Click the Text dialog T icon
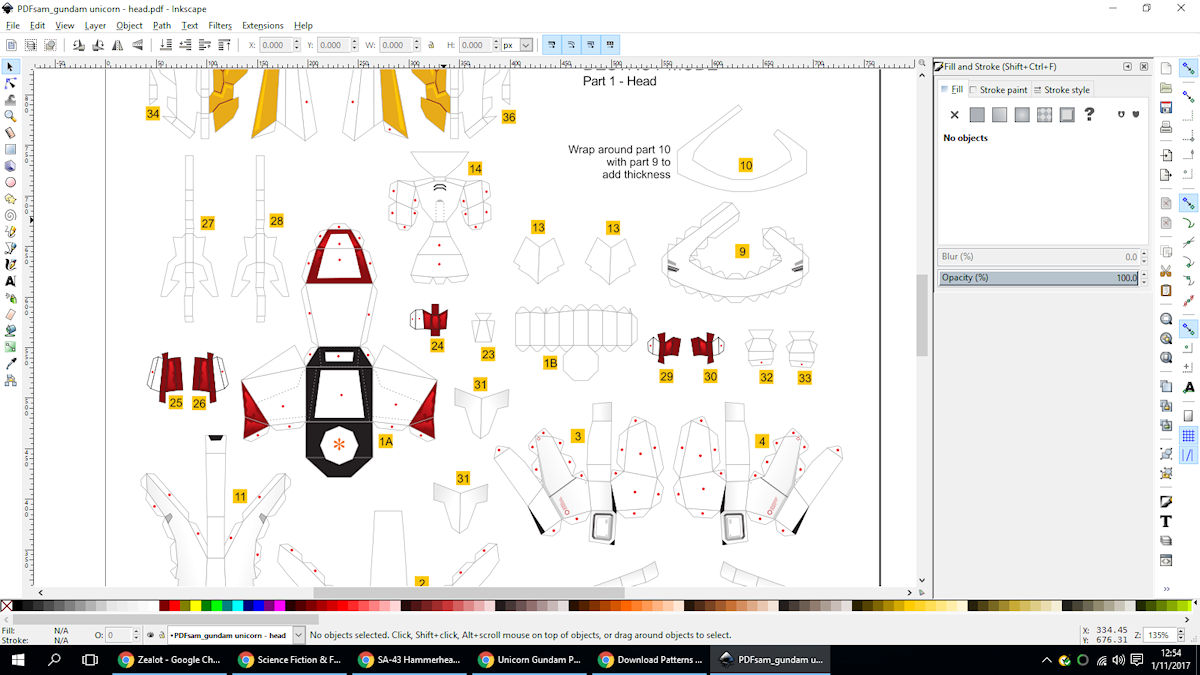This screenshot has height=675, width=1200. point(1166,521)
